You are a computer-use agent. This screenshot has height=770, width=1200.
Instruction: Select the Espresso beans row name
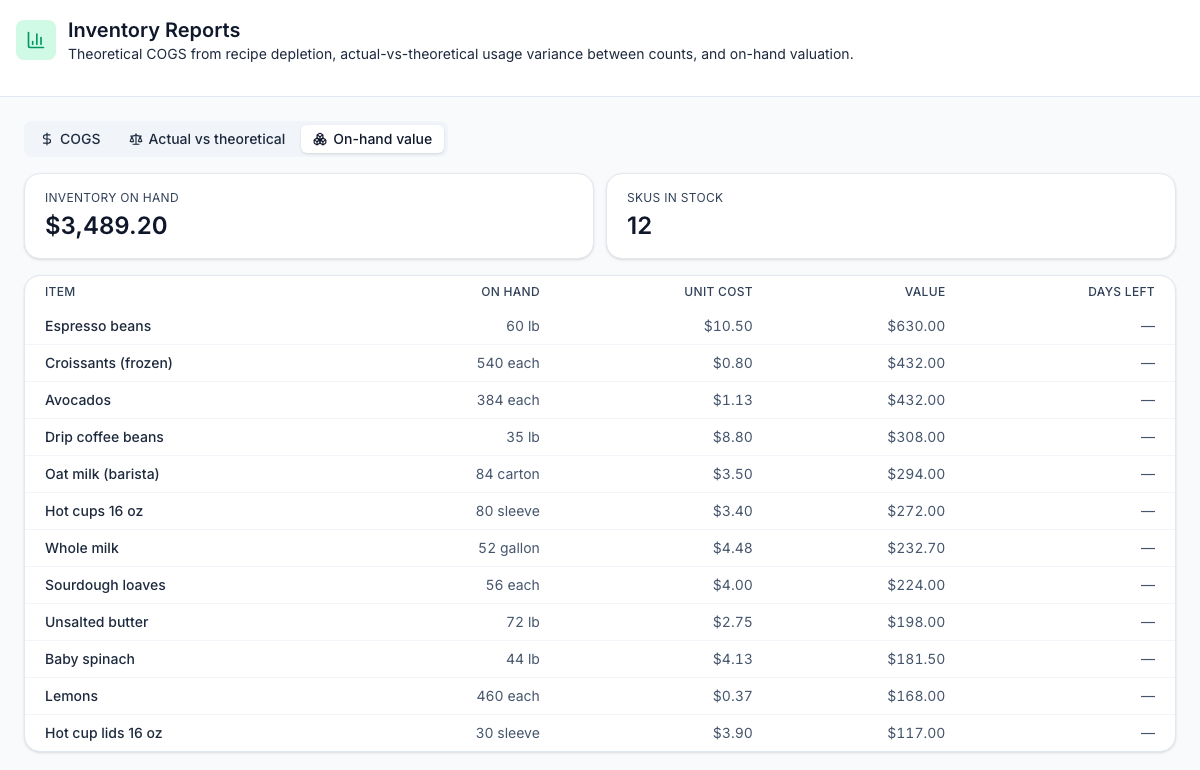(98, 326)
